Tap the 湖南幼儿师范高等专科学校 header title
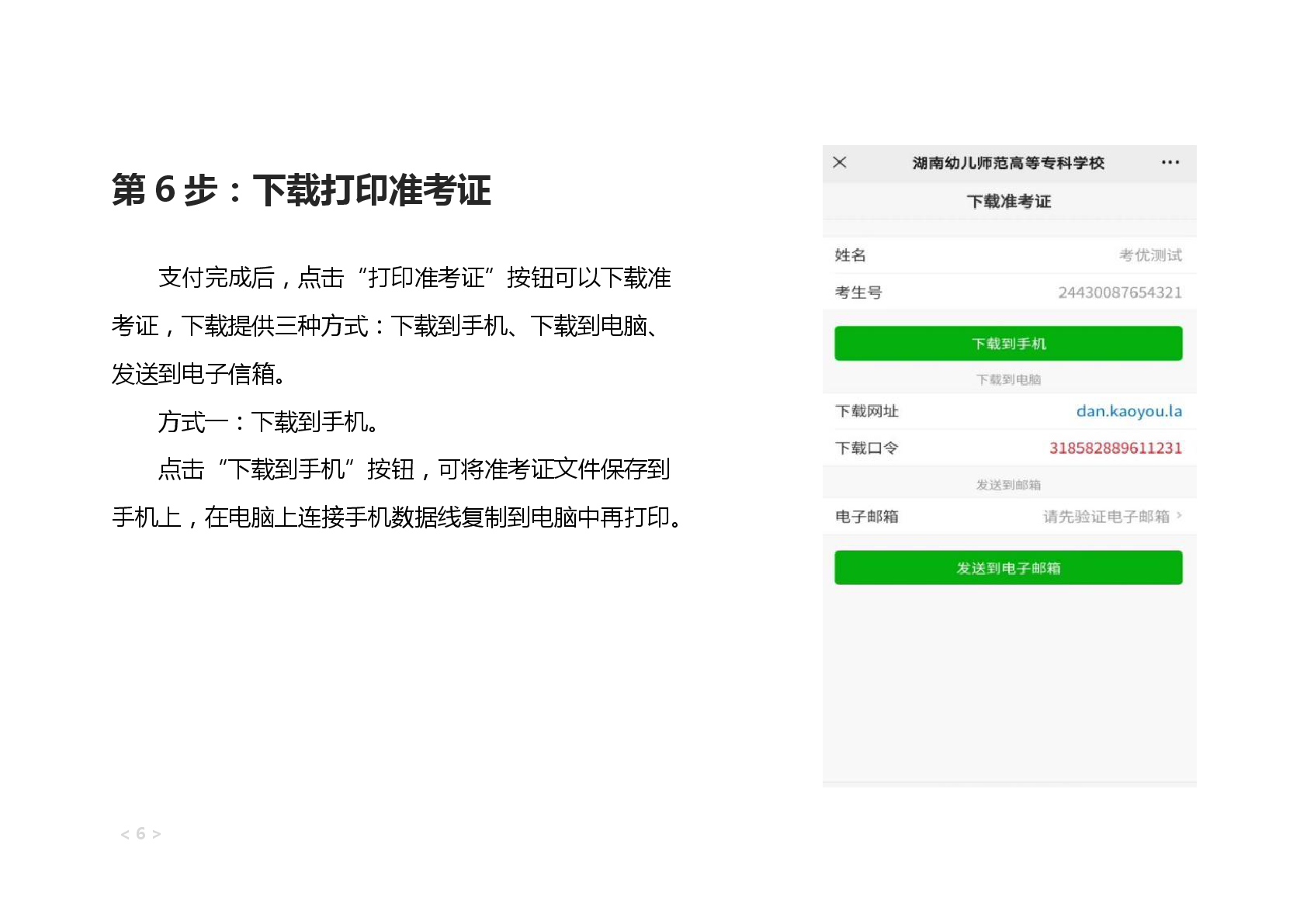1307x924 pixels. click(x=1007, y=163)
